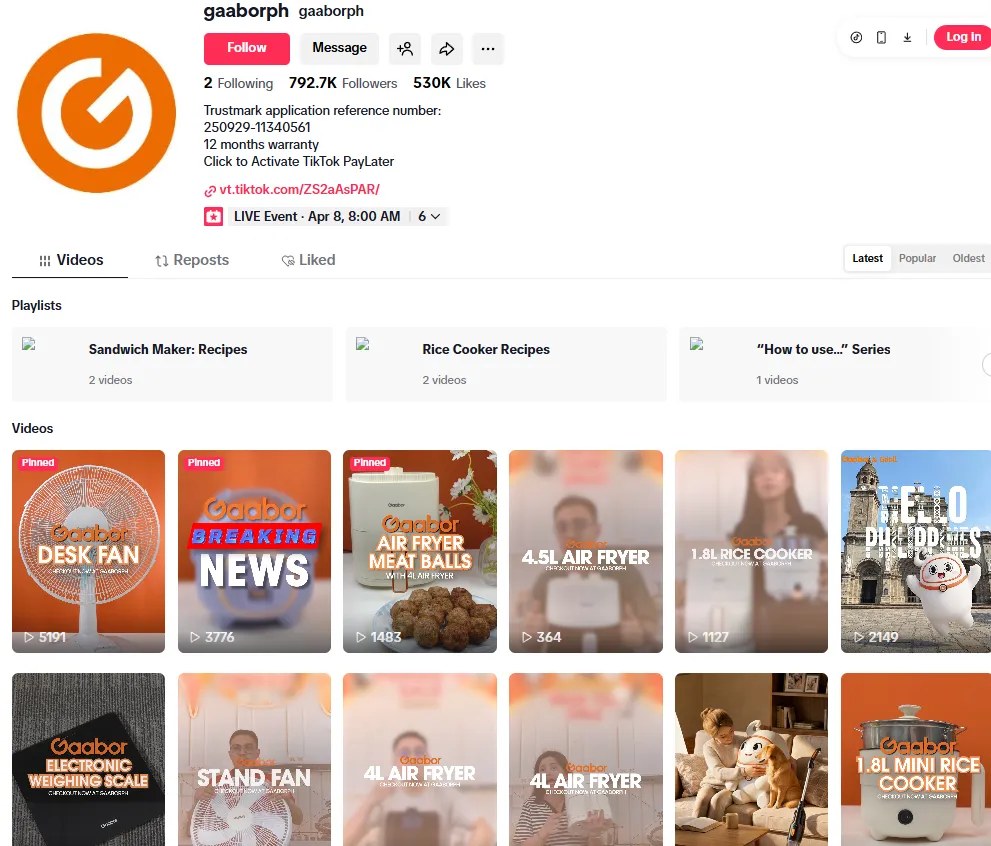Image resolution: width=991 pixels, height=846 pixels.
Task: Sort videos by Oldest
Action: coord(968,258)
